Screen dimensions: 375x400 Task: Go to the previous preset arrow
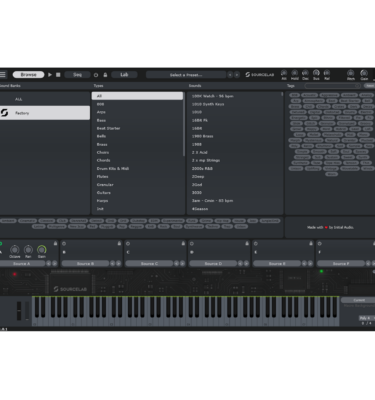(230, 75)
